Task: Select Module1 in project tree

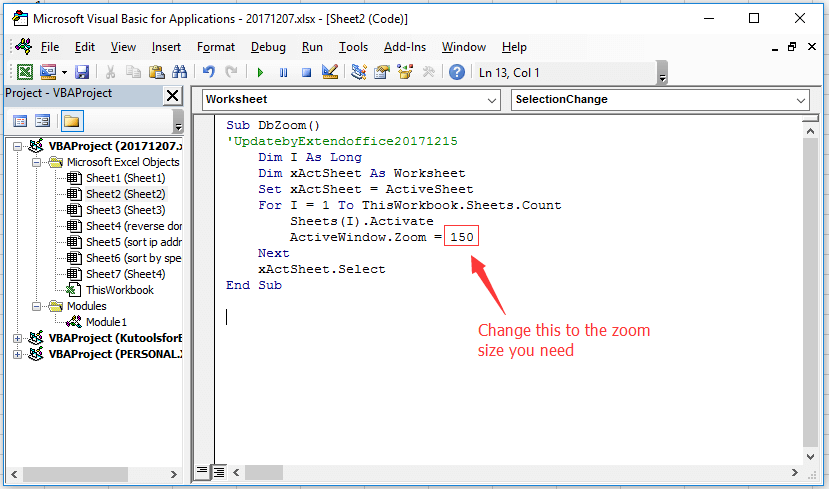Action: (106, 322)
